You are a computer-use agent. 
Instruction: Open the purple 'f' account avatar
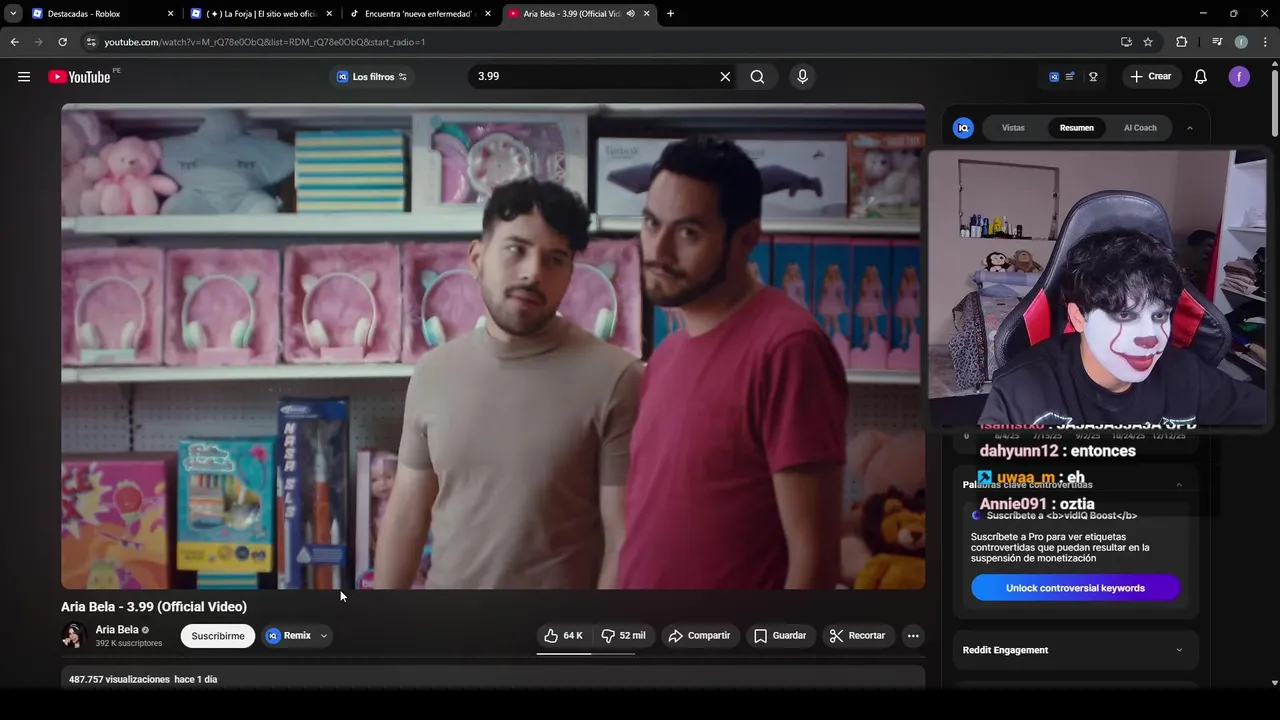(x=1239, y=77)
